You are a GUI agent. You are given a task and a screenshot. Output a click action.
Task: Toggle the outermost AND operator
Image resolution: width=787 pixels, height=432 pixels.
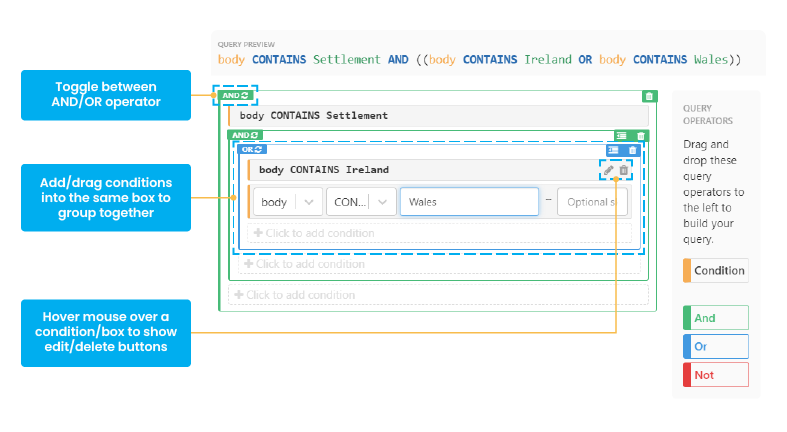(236, 96)
